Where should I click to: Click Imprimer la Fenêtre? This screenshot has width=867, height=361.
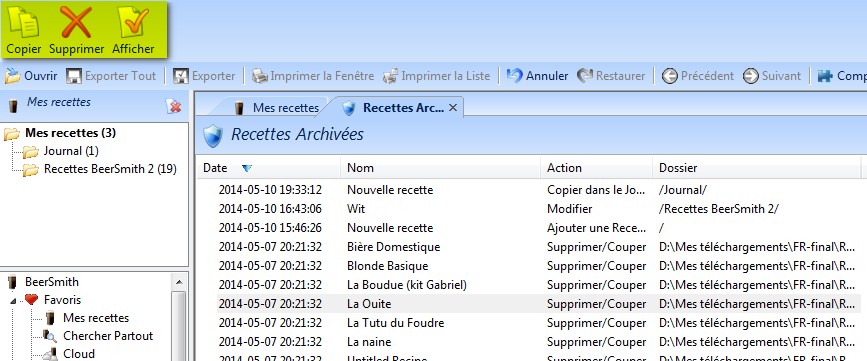tap(313, 76)
